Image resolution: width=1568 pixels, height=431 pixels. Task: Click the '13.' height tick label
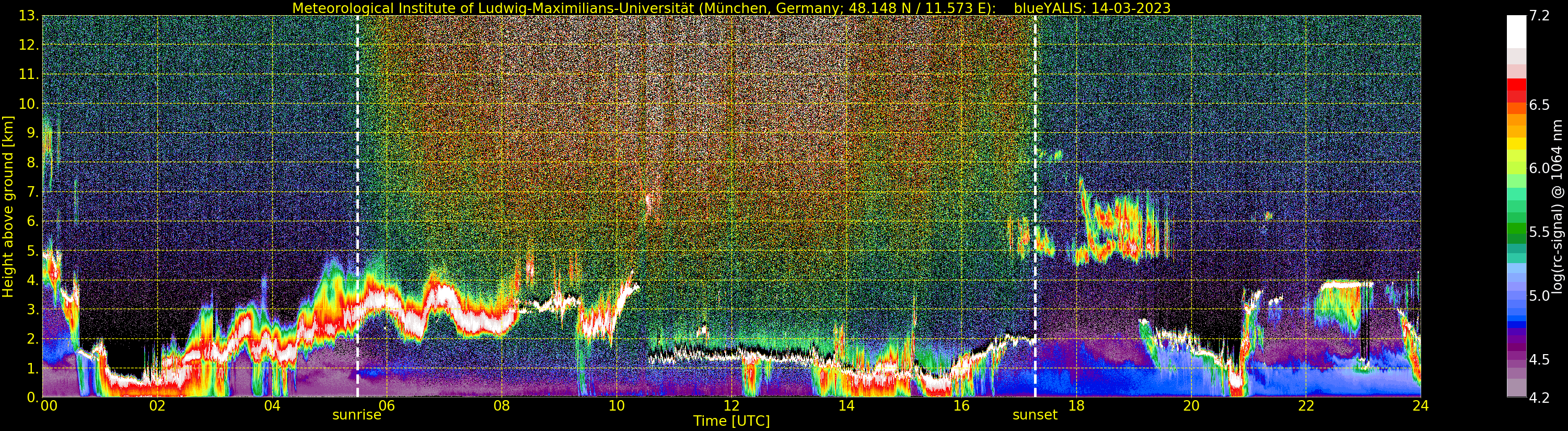pyautogui.click(x=28, y=16)
